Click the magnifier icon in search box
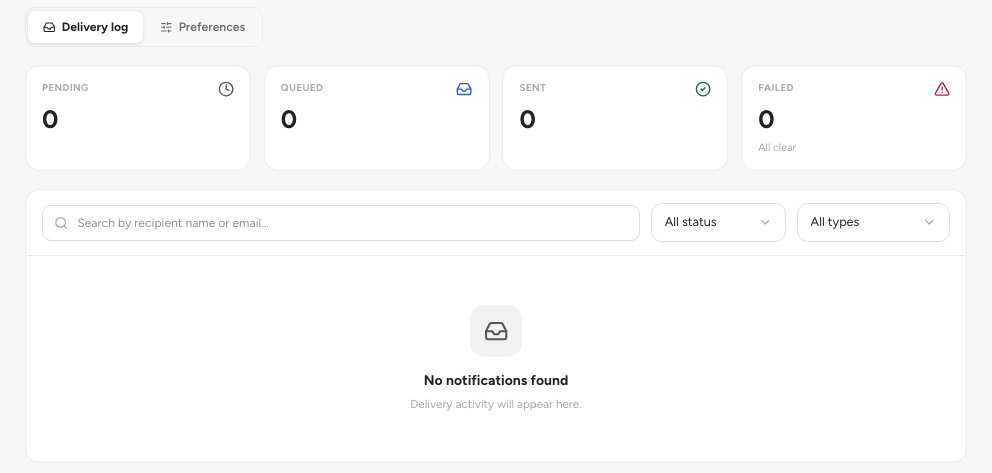 click(x=61, y=223)
